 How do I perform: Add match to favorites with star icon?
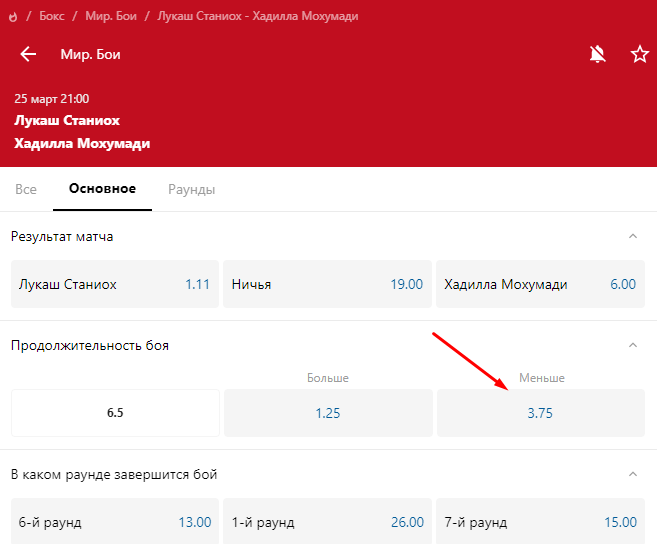639,54
